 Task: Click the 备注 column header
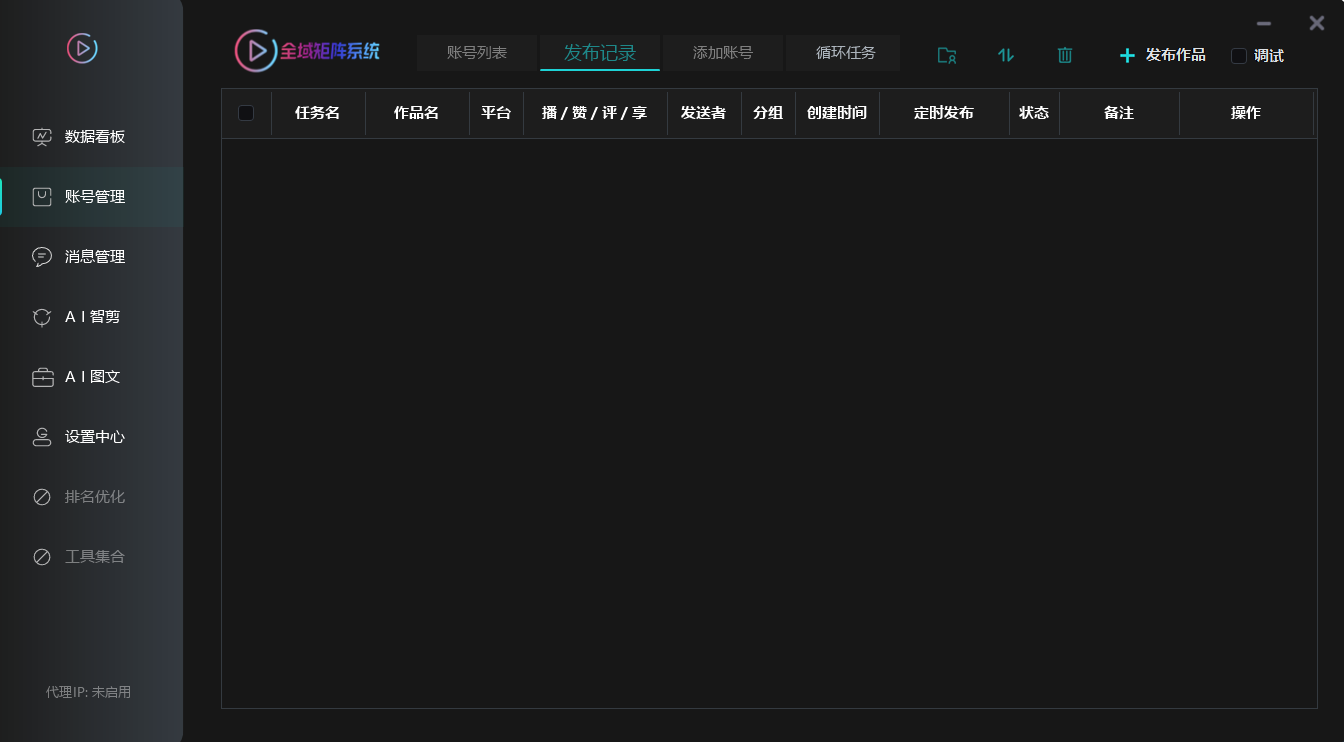click(x=1119, y=113)
